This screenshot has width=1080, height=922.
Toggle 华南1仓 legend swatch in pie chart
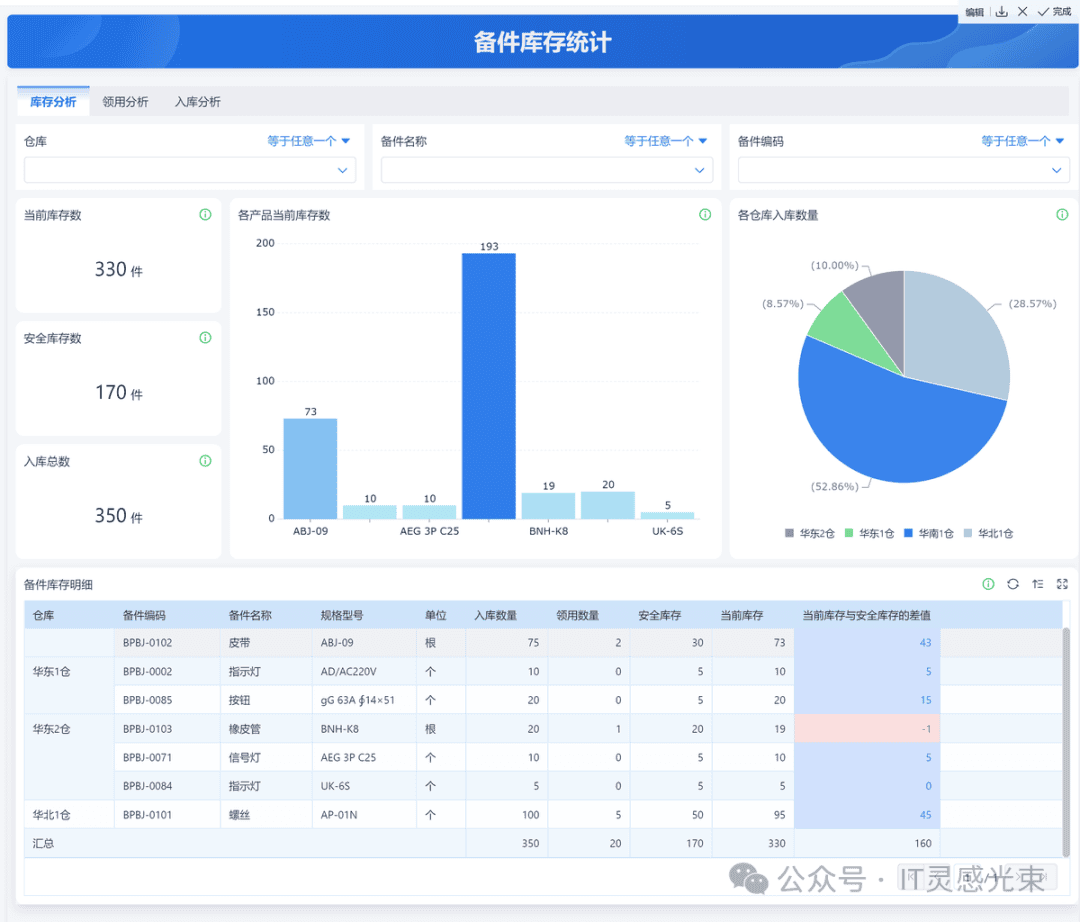coord(908,533)
